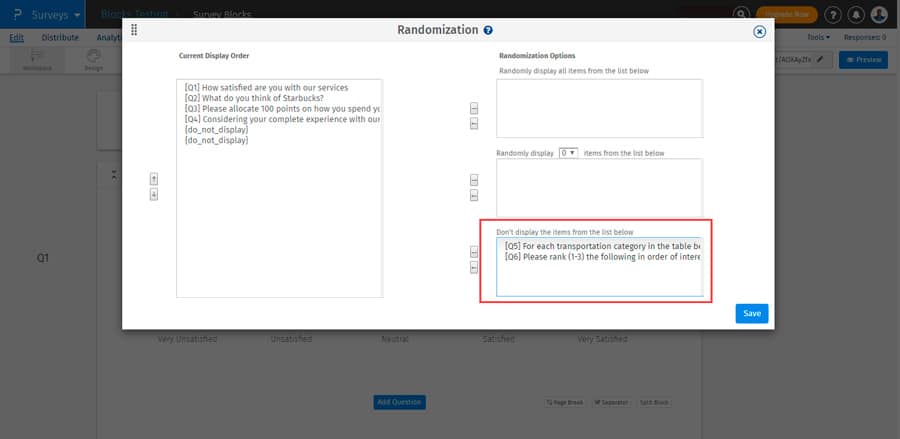900x439 pixels.
Task: Select the Very Satisfied rating label
Action: (x=602, y=339)
